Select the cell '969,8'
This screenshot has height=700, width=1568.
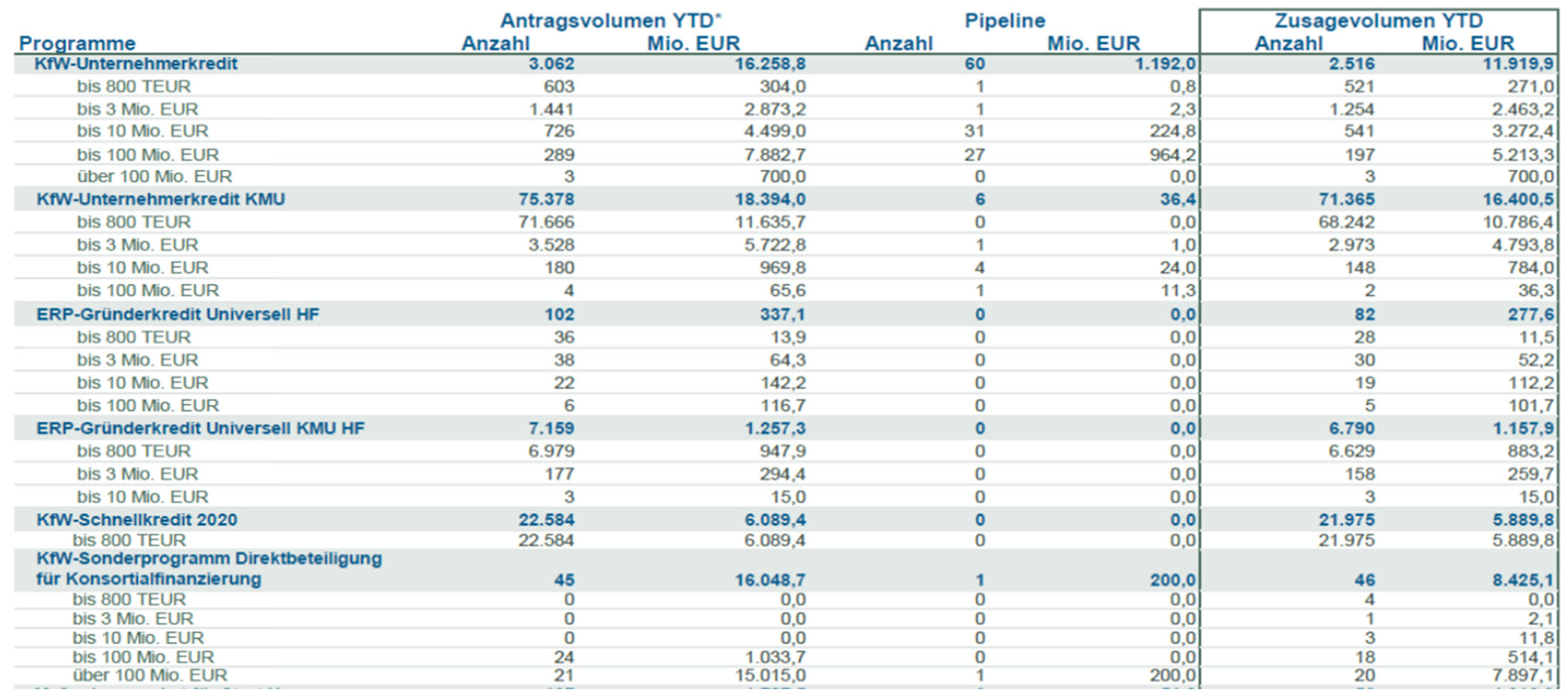point(783,268)
